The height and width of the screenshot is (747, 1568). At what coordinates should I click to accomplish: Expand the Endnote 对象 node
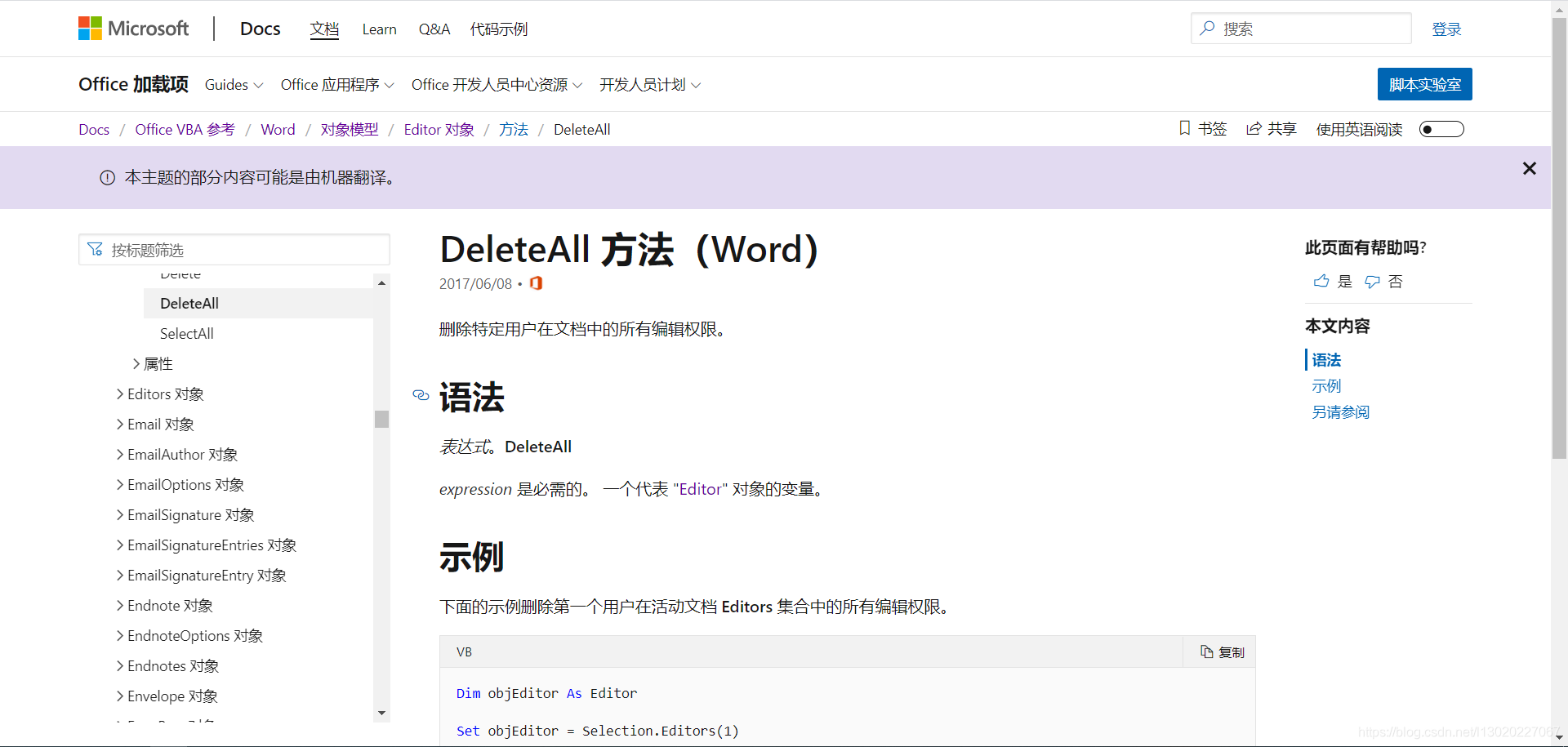120,606
